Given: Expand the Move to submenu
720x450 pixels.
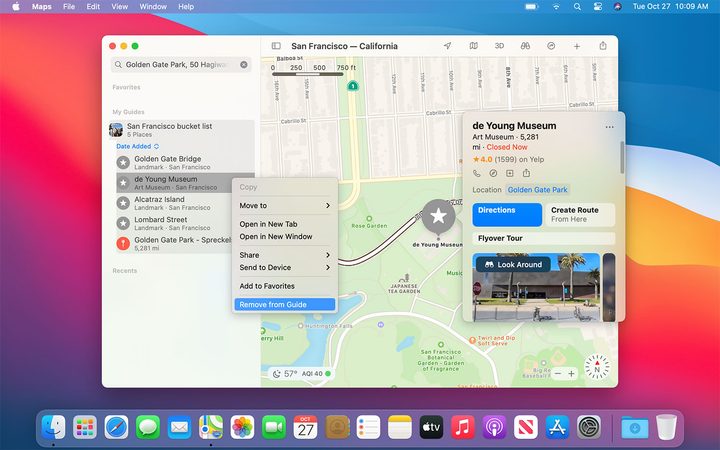Looking at the screenshot, I should point(285,206).
